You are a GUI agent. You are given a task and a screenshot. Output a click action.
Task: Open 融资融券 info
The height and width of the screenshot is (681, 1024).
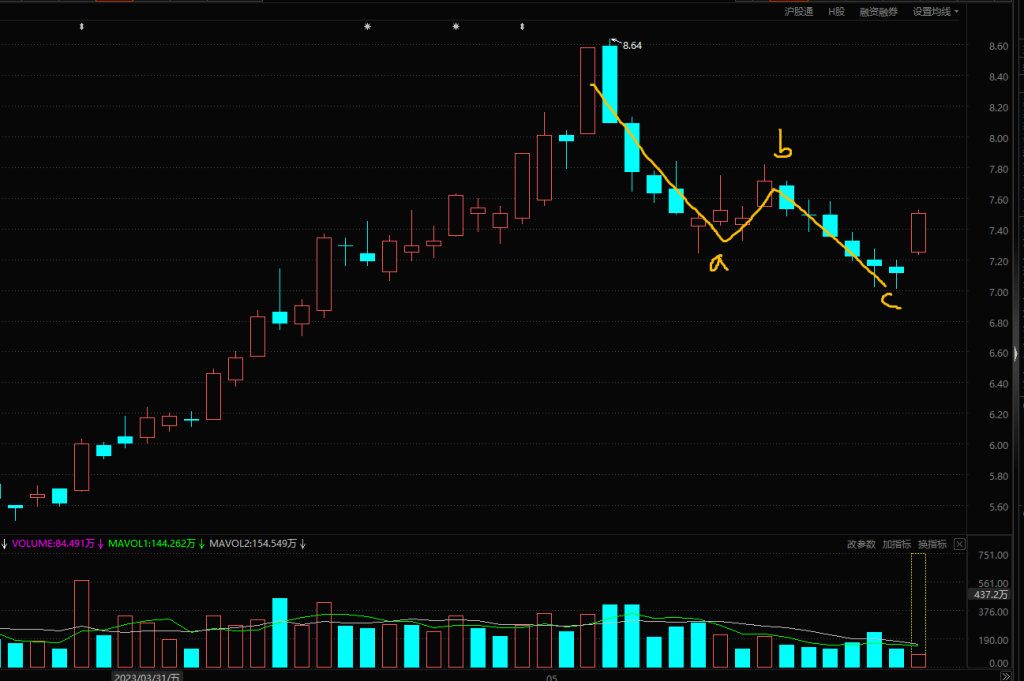point(878,12)
